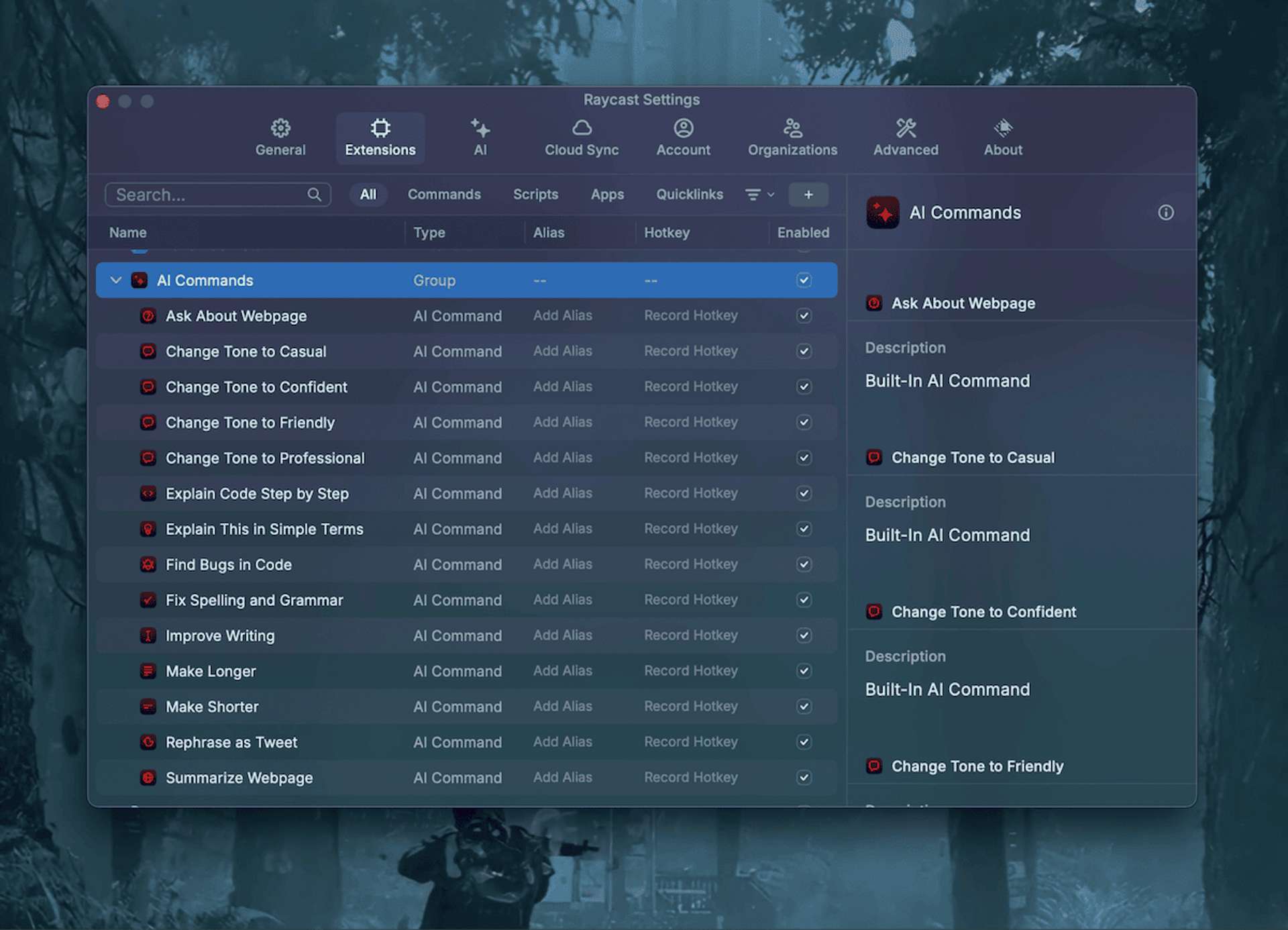1288x930 pixels.
Task: Click the AI Commands group icon in list
Action: point(139,280)
